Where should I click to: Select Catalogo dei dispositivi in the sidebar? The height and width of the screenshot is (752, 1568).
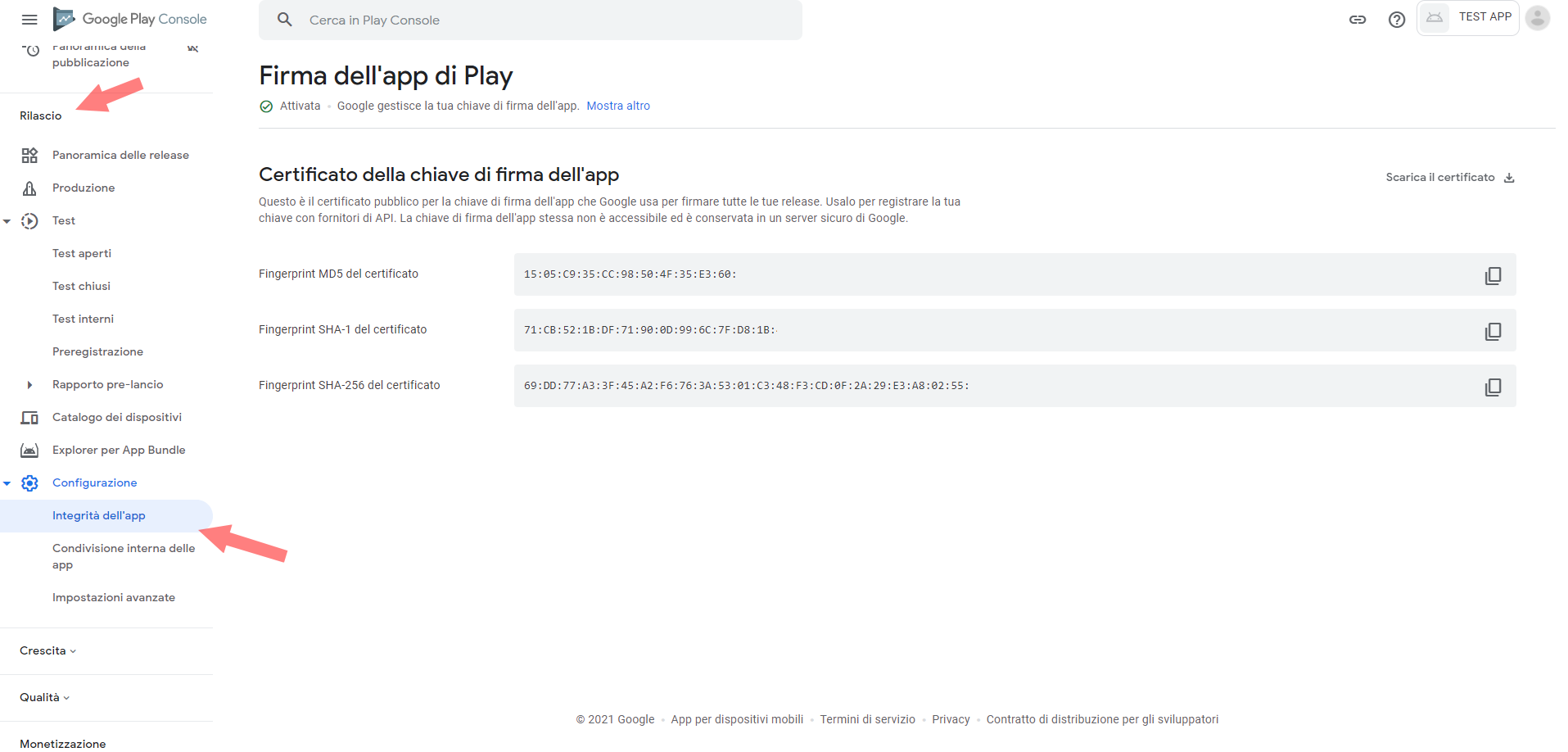coord(117,417)
